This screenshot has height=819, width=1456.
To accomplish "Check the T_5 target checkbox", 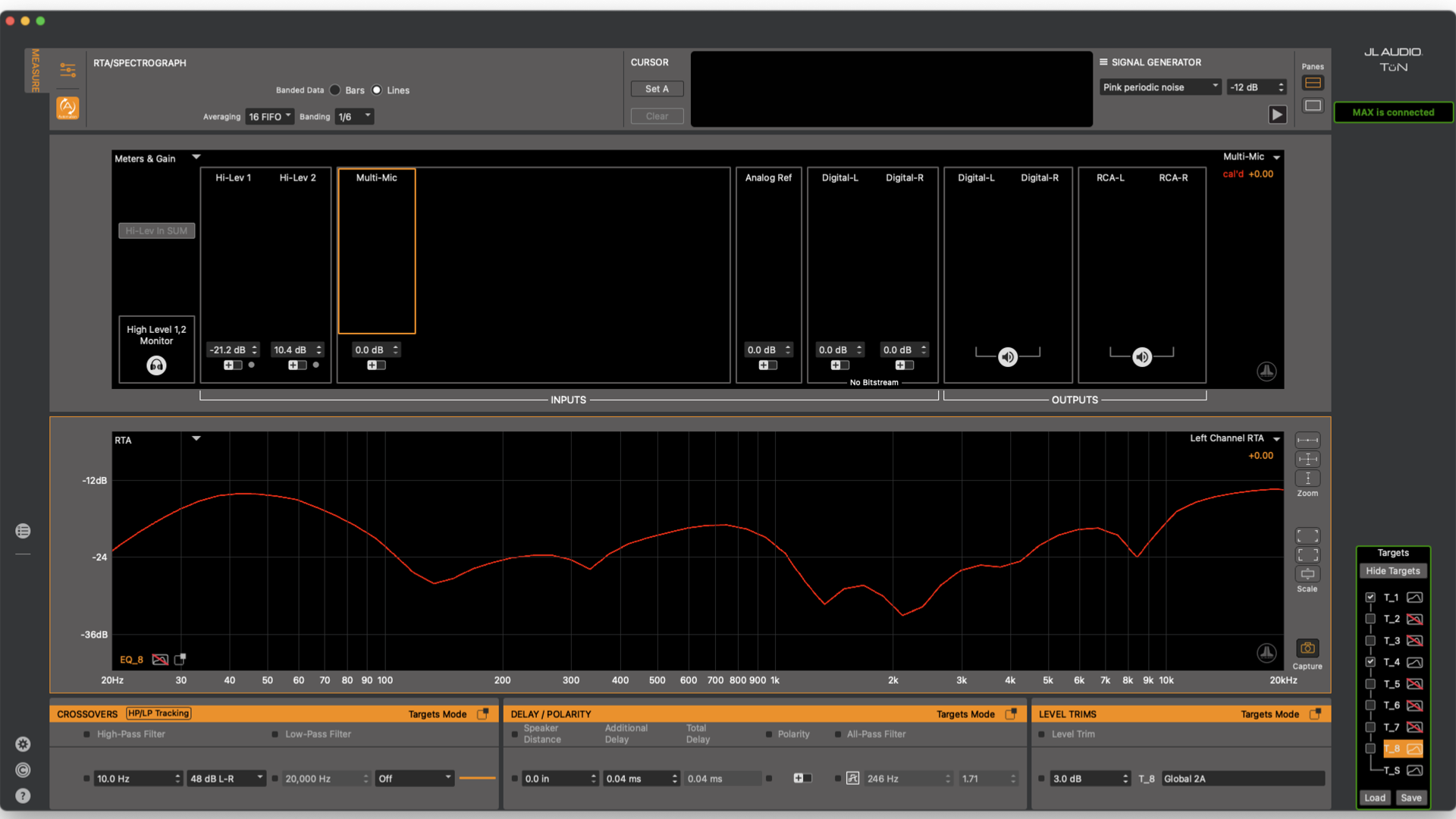I will pos(1370,684).
